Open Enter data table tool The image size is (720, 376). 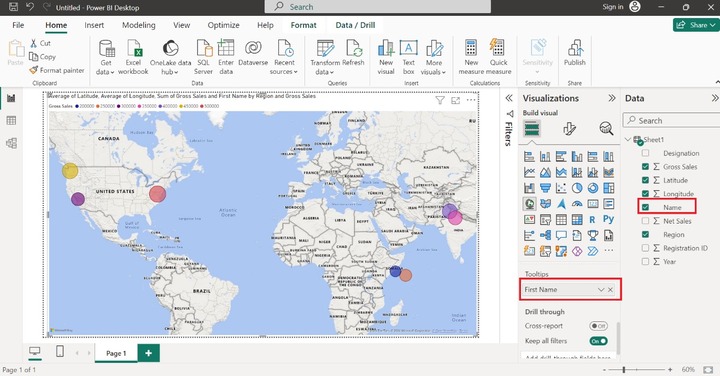(226, 57)
